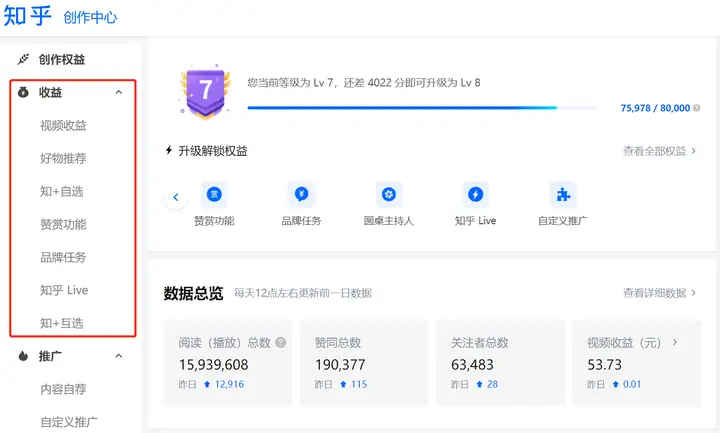The width and height of the screenshot is (720, 433).
Task: Click 品牌任务 label under benefits
Action: point(301,221)
